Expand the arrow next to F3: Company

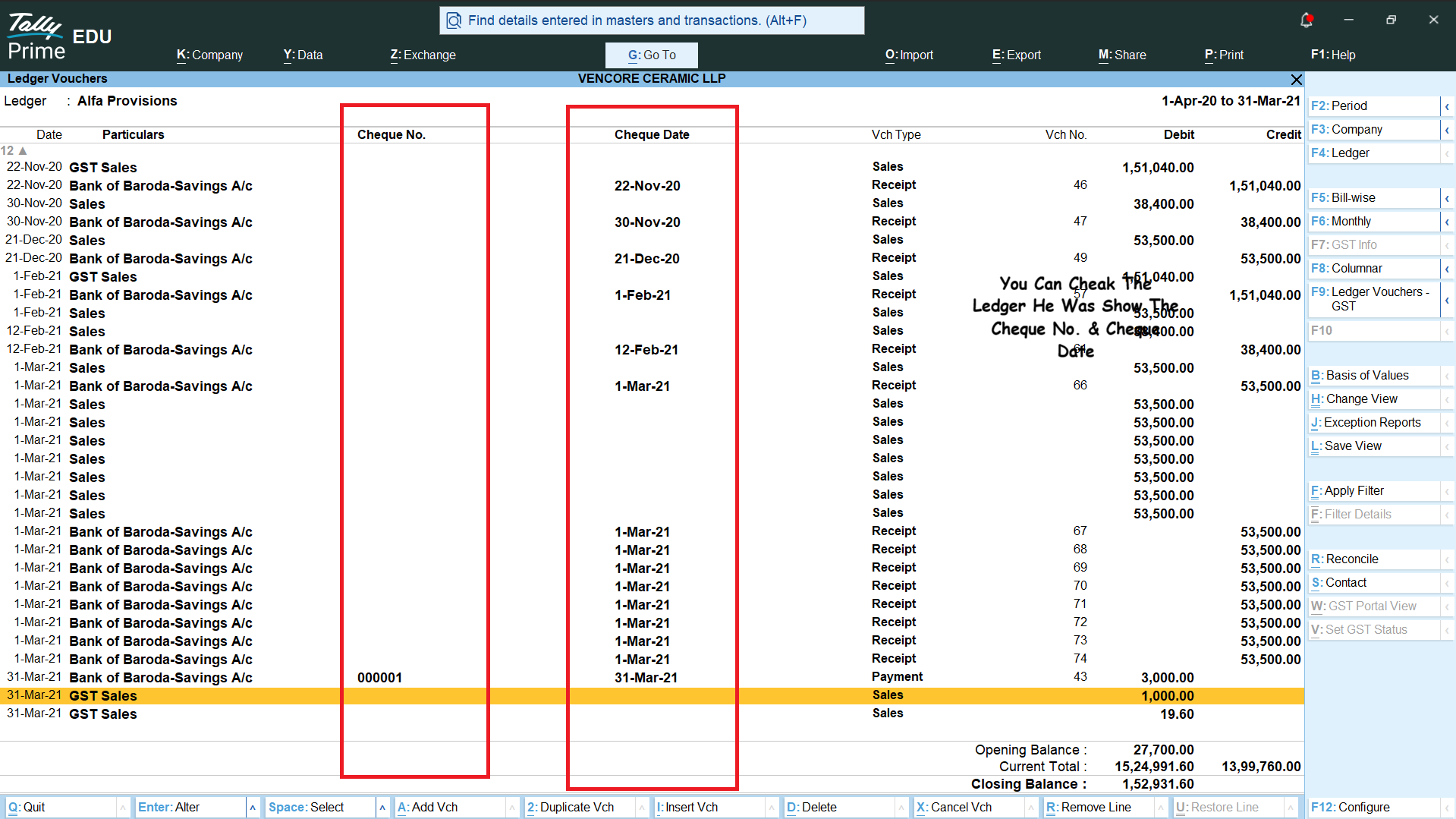click(x=1447, y=130)
